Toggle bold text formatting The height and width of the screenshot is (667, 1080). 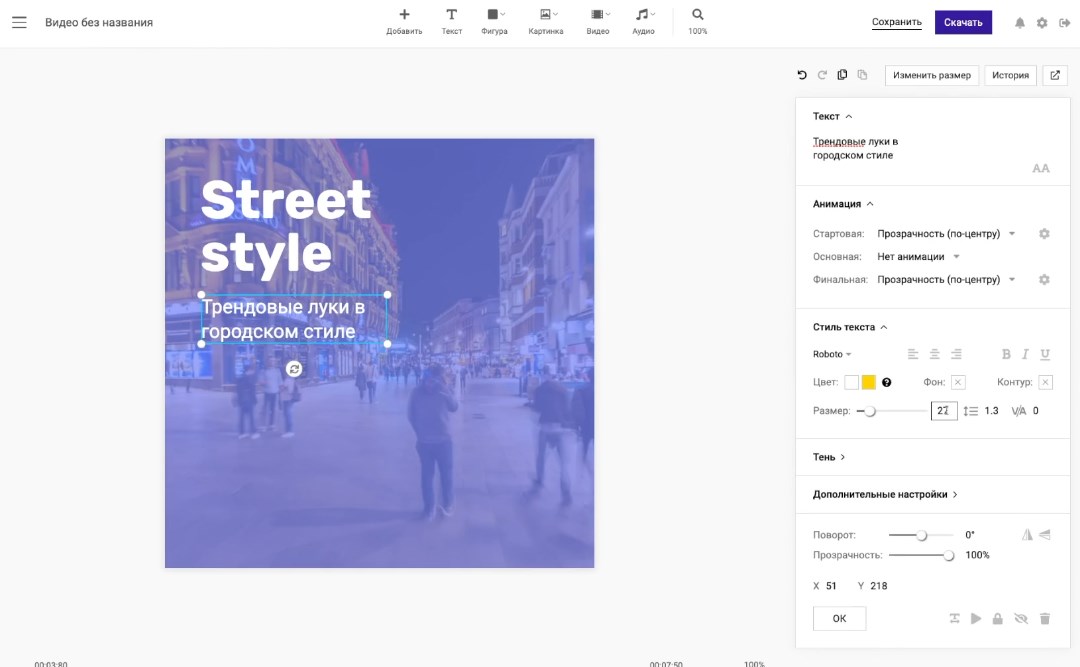1006,354
